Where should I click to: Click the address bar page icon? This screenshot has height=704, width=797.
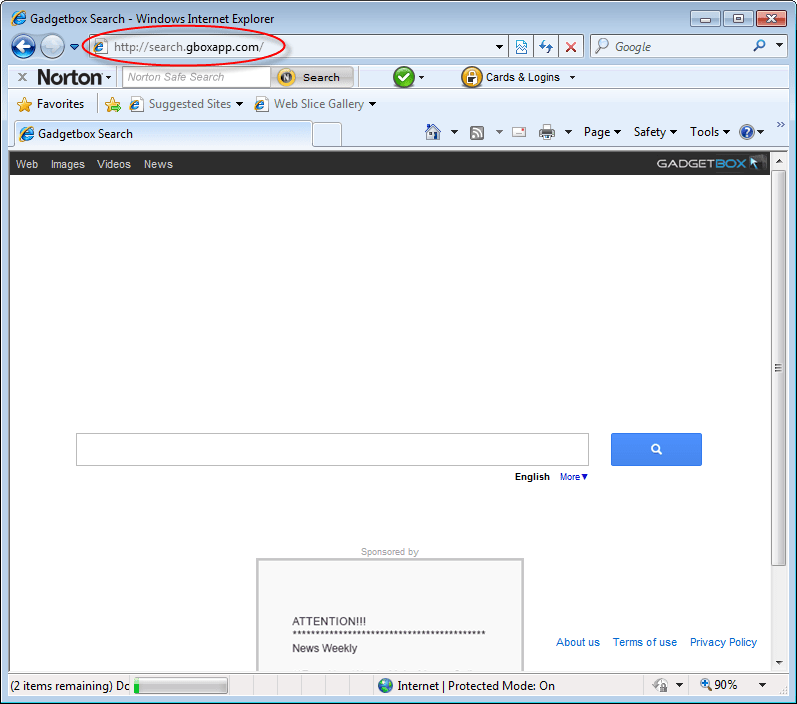pyautogui.click(x=100, y=47)
